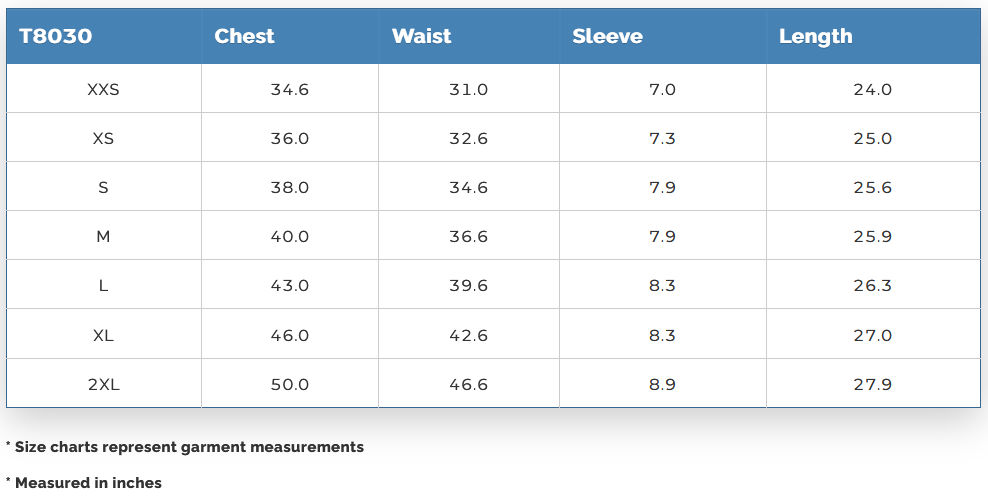
Task: Click the Sleeve column header
Action: [607, 37]
